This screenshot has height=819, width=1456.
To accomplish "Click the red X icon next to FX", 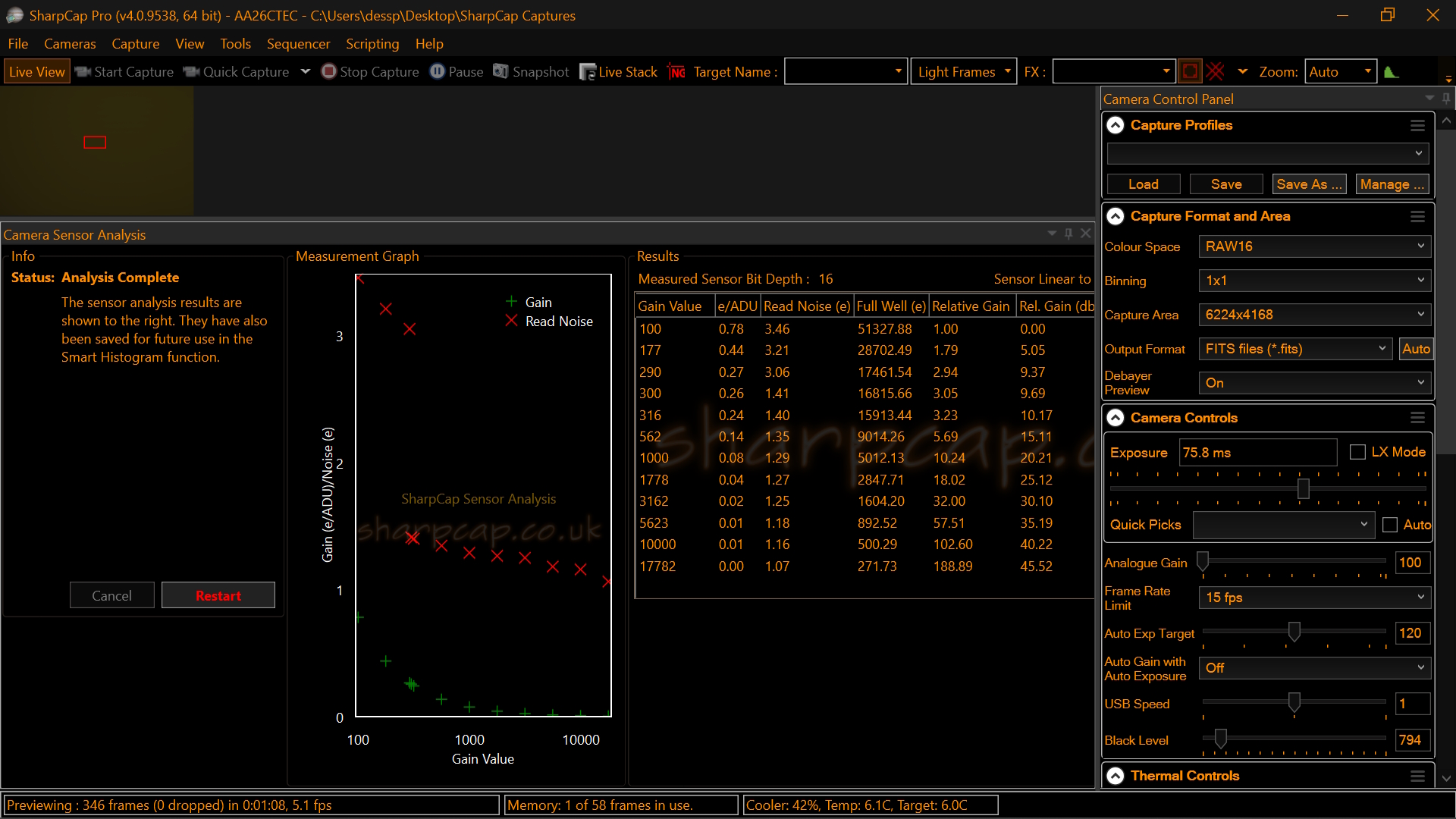I will coord(1214,71).
